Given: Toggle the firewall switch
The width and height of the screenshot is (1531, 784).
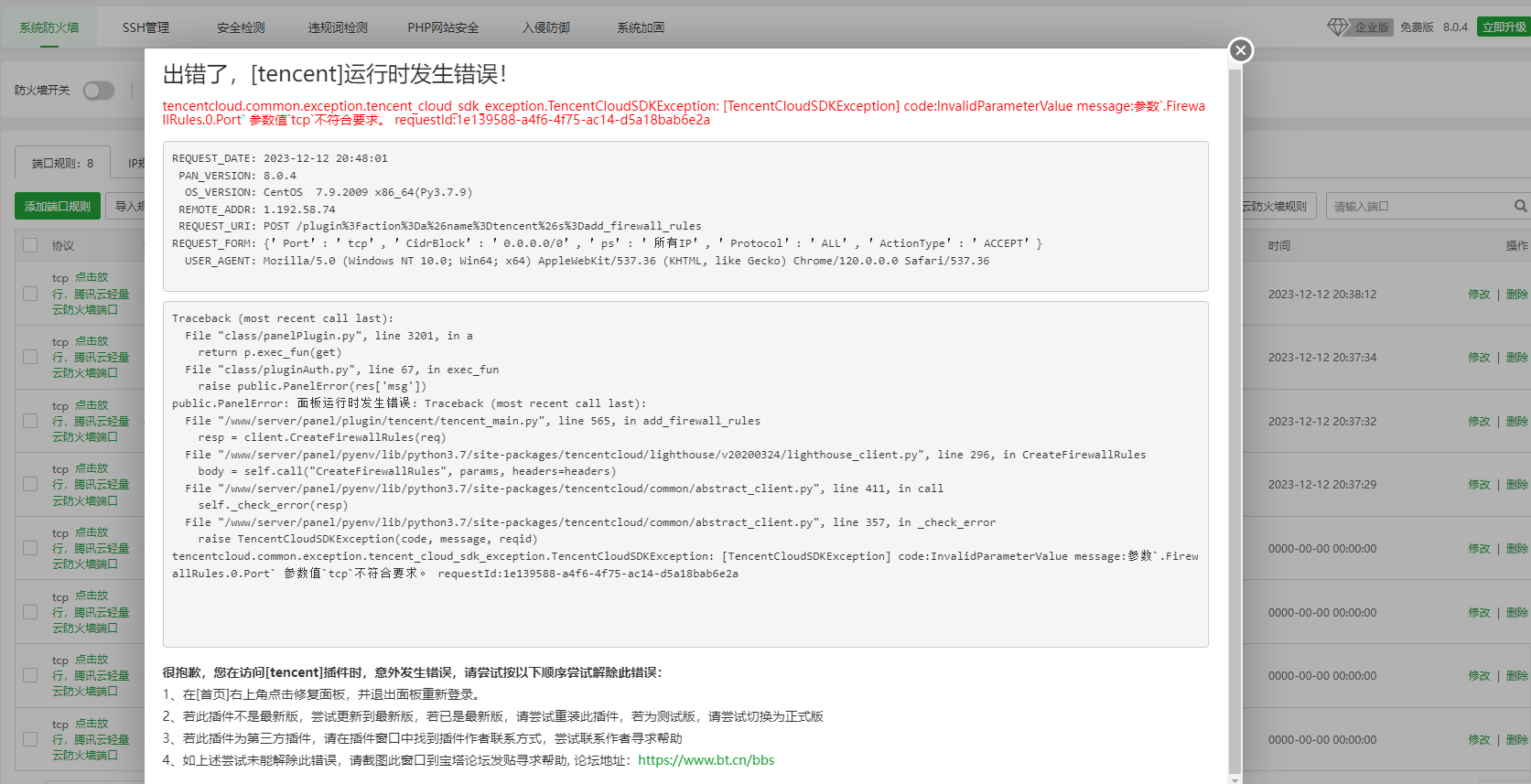Looking at the screenshot, I should coord(99,91).
